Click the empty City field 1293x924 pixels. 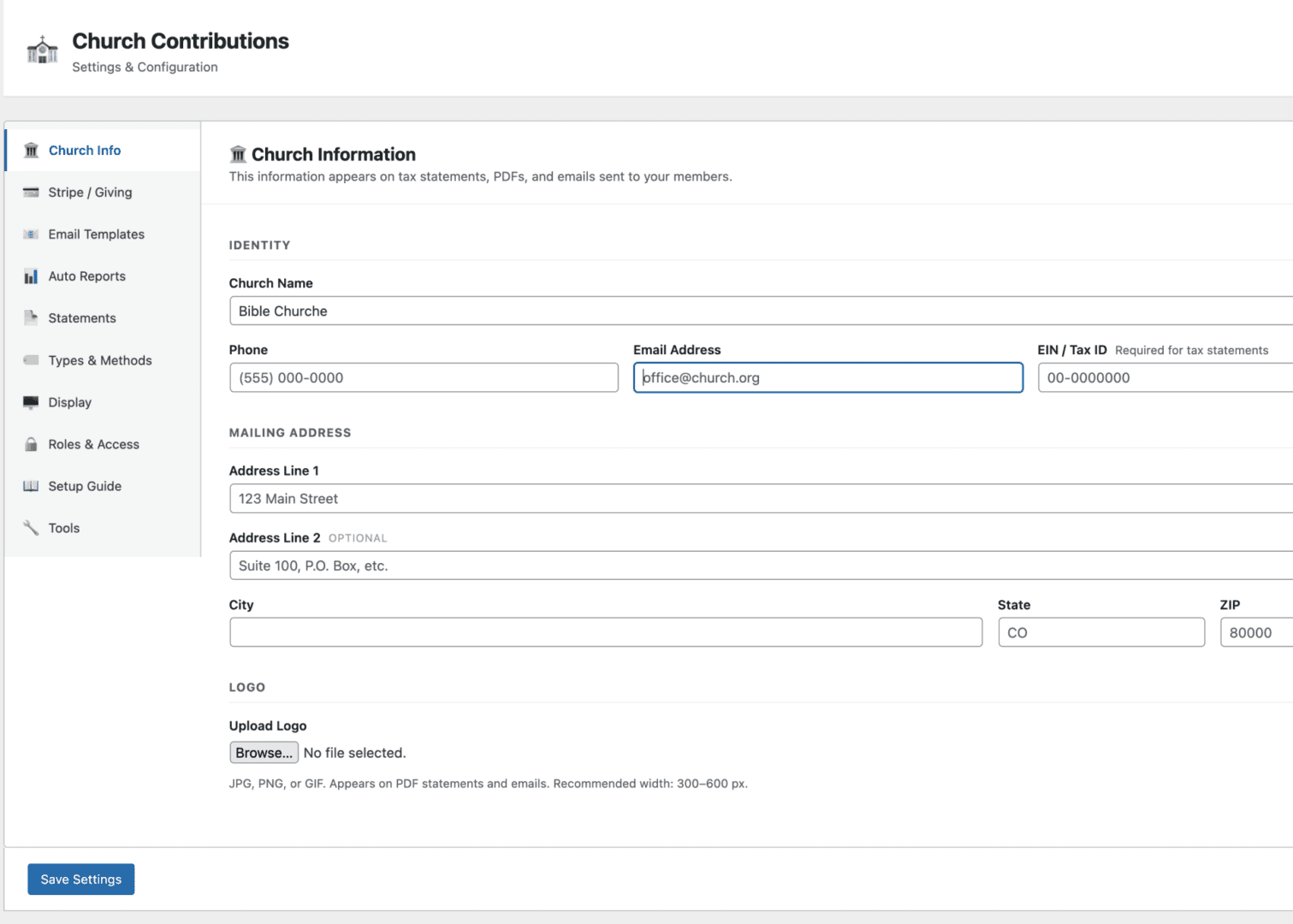[x=605, y=633]
